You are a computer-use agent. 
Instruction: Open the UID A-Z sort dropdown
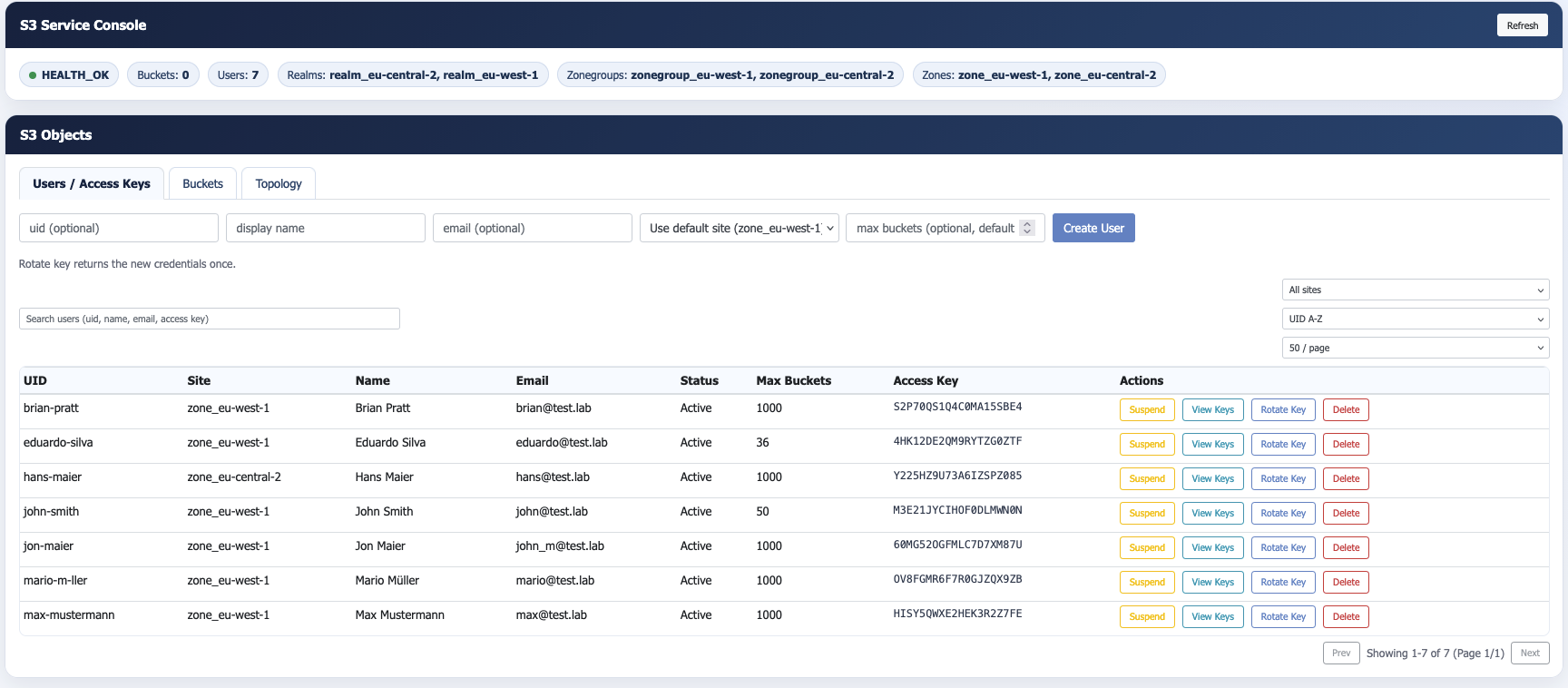coord(1415,319)
